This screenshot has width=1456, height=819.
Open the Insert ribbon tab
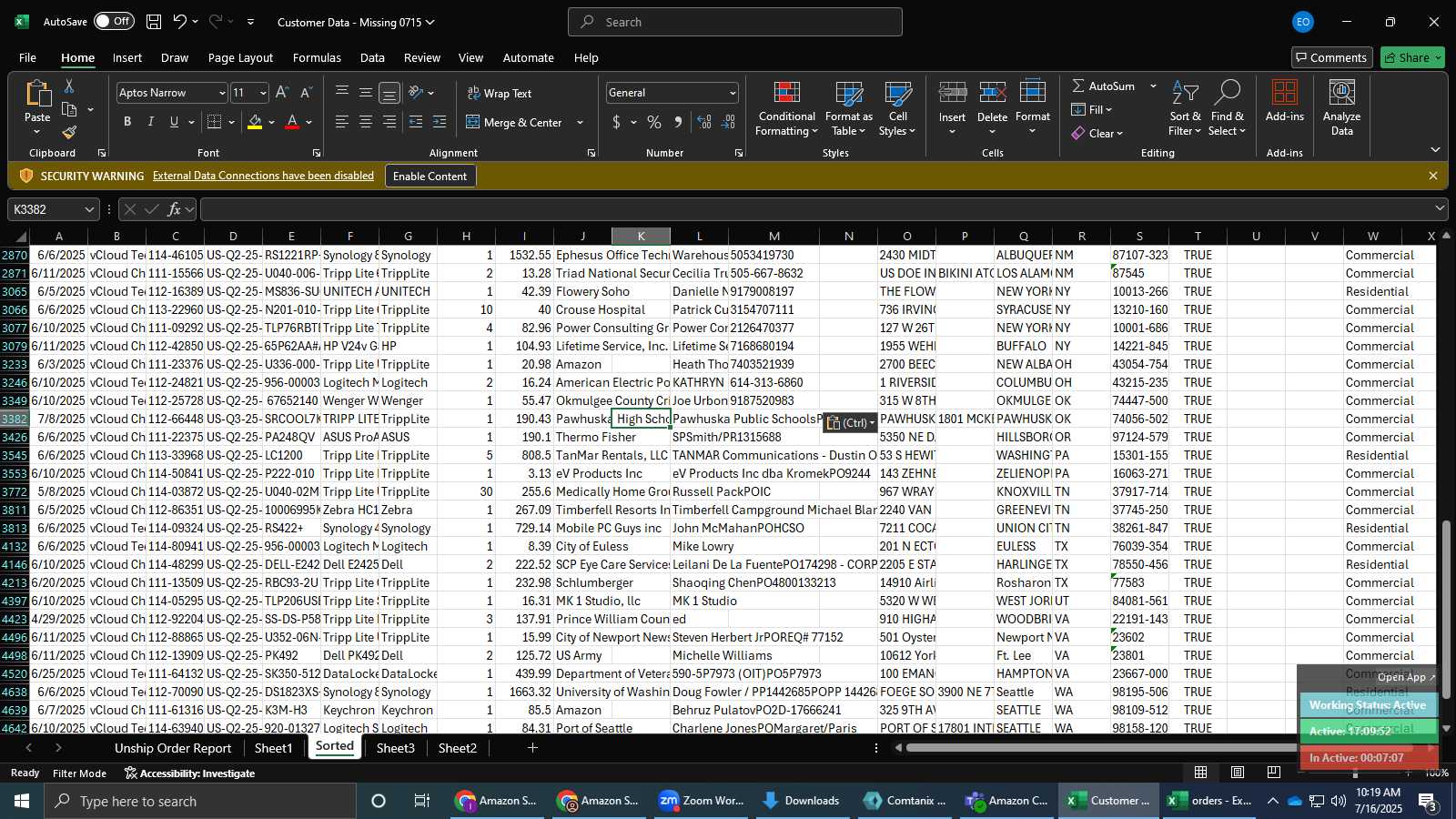click(x=127, y=57)
